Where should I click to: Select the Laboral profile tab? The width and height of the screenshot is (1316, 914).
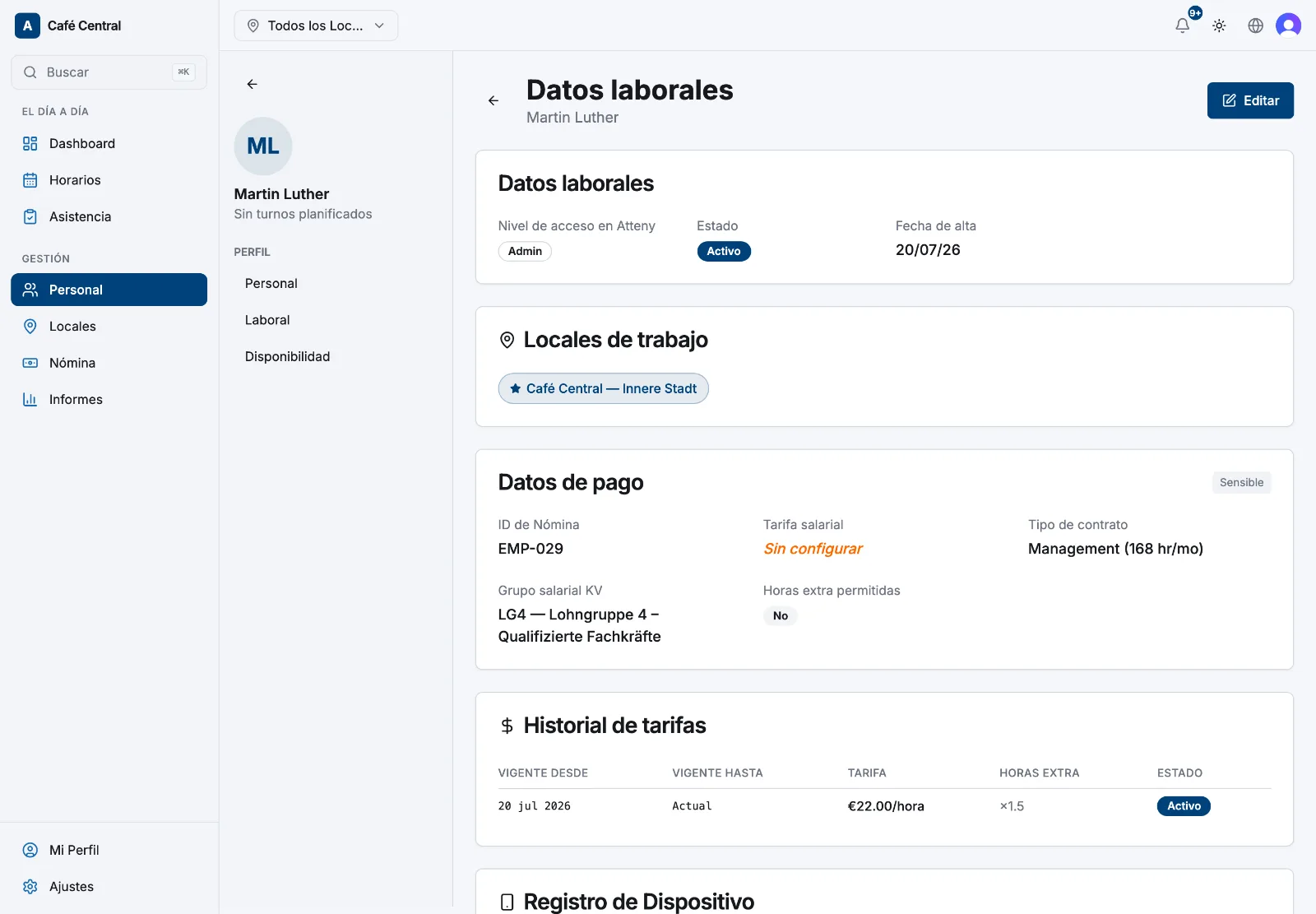pos(267,320)
